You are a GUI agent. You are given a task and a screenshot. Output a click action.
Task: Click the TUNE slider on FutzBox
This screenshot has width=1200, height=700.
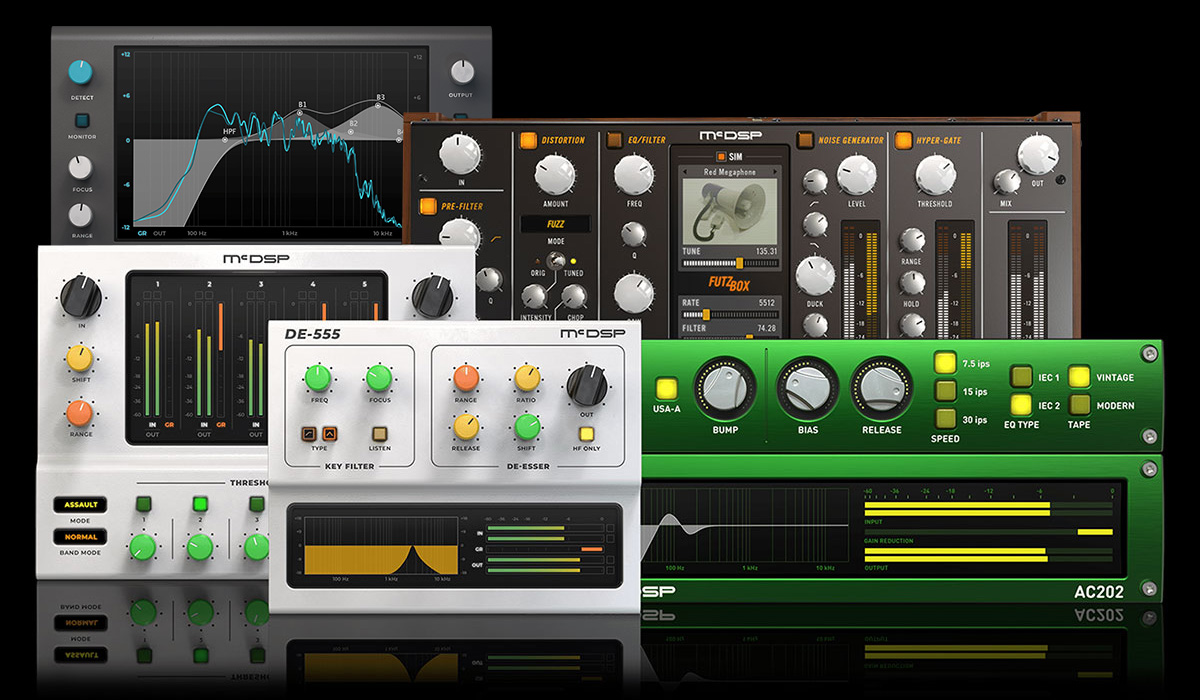click(731, 263)
